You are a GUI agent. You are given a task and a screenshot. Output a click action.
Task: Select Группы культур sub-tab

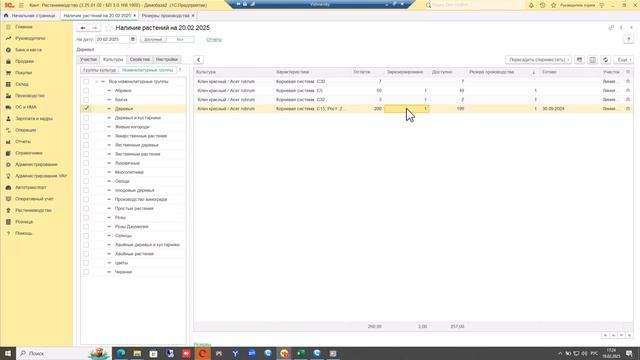pos(99,70)
